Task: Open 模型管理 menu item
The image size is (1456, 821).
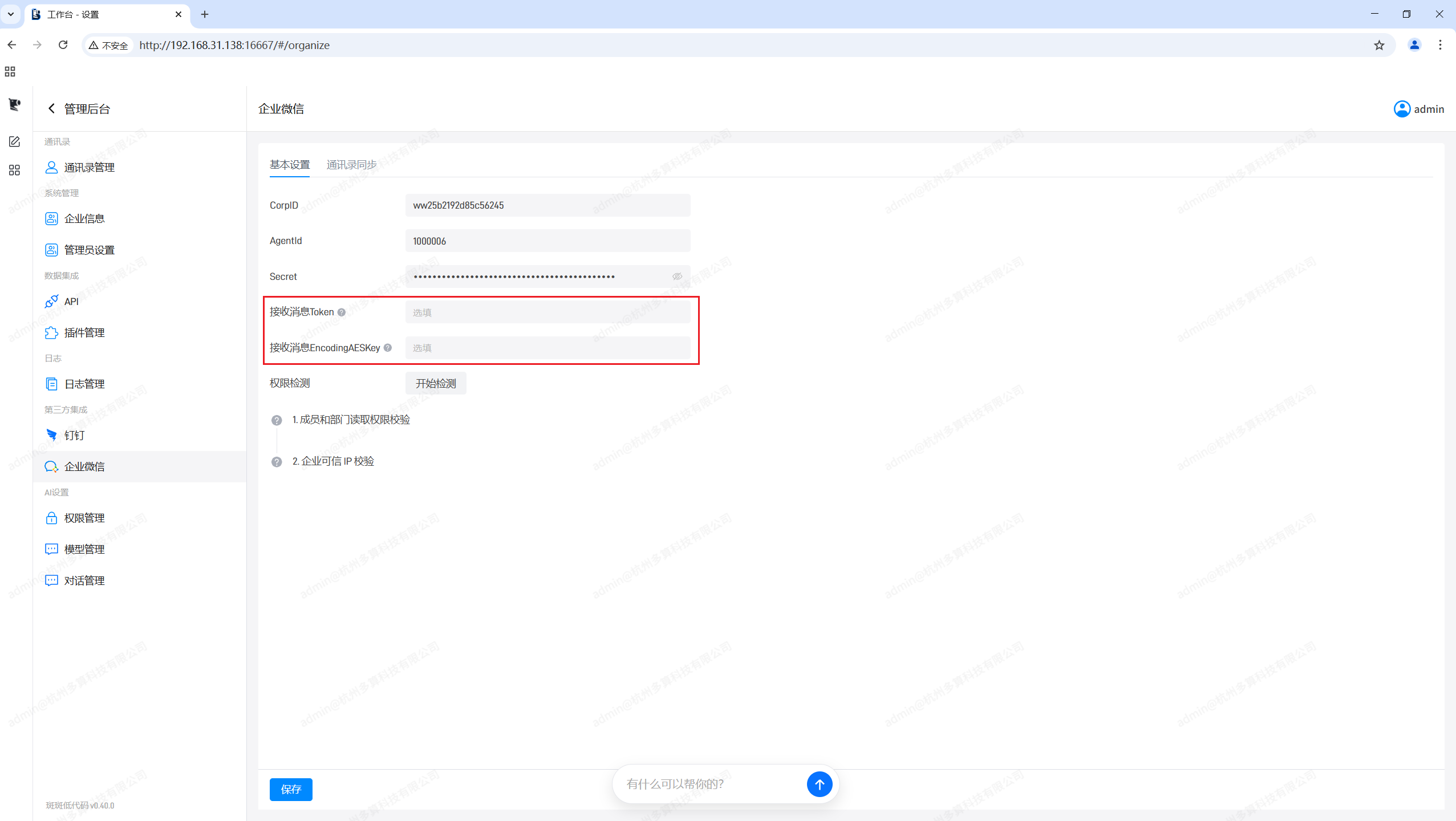Action: (140, 549)
